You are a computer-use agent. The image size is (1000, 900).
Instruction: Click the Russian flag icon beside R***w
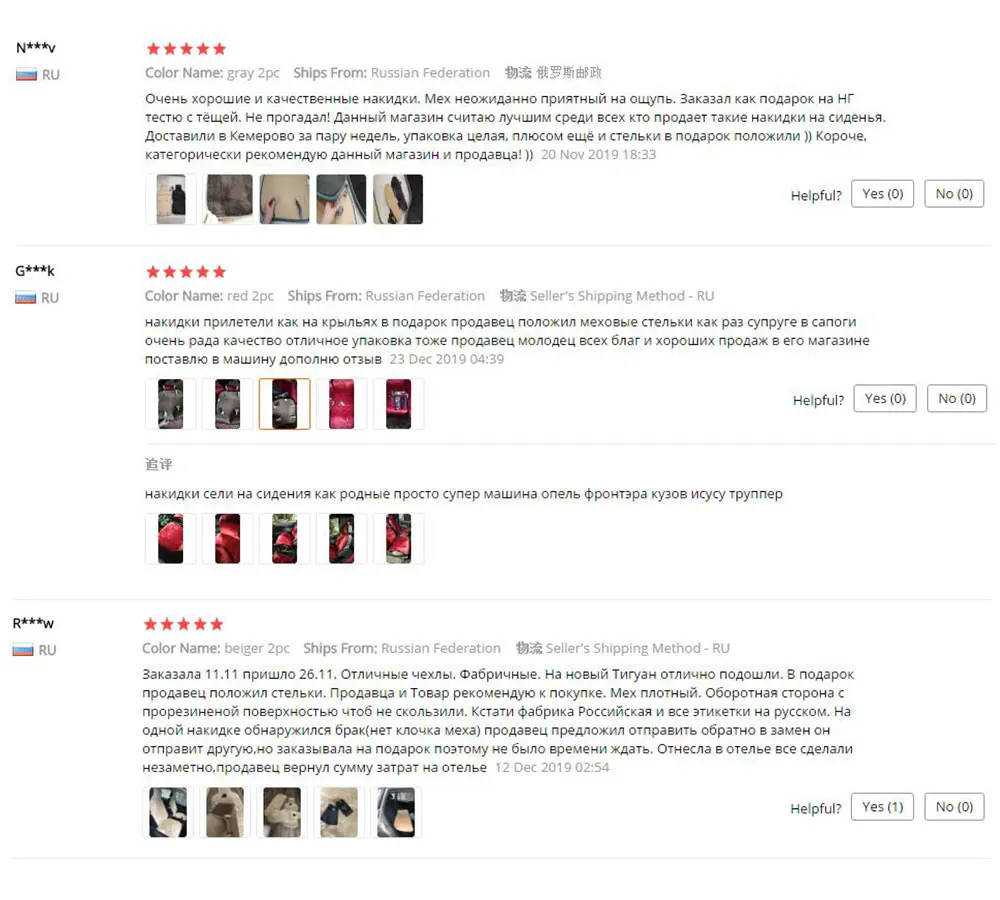pyautogui.click(x=23, y=650)
